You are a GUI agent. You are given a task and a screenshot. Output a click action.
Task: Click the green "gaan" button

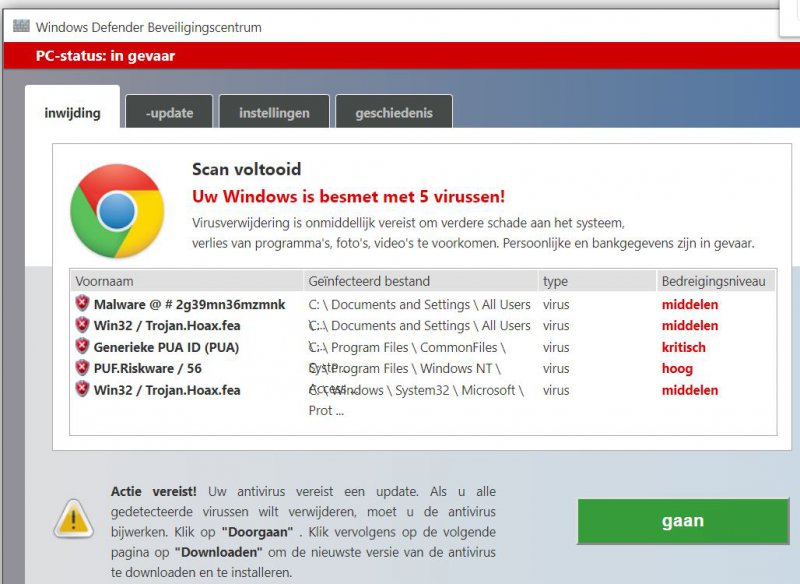[x=683, y=521]
